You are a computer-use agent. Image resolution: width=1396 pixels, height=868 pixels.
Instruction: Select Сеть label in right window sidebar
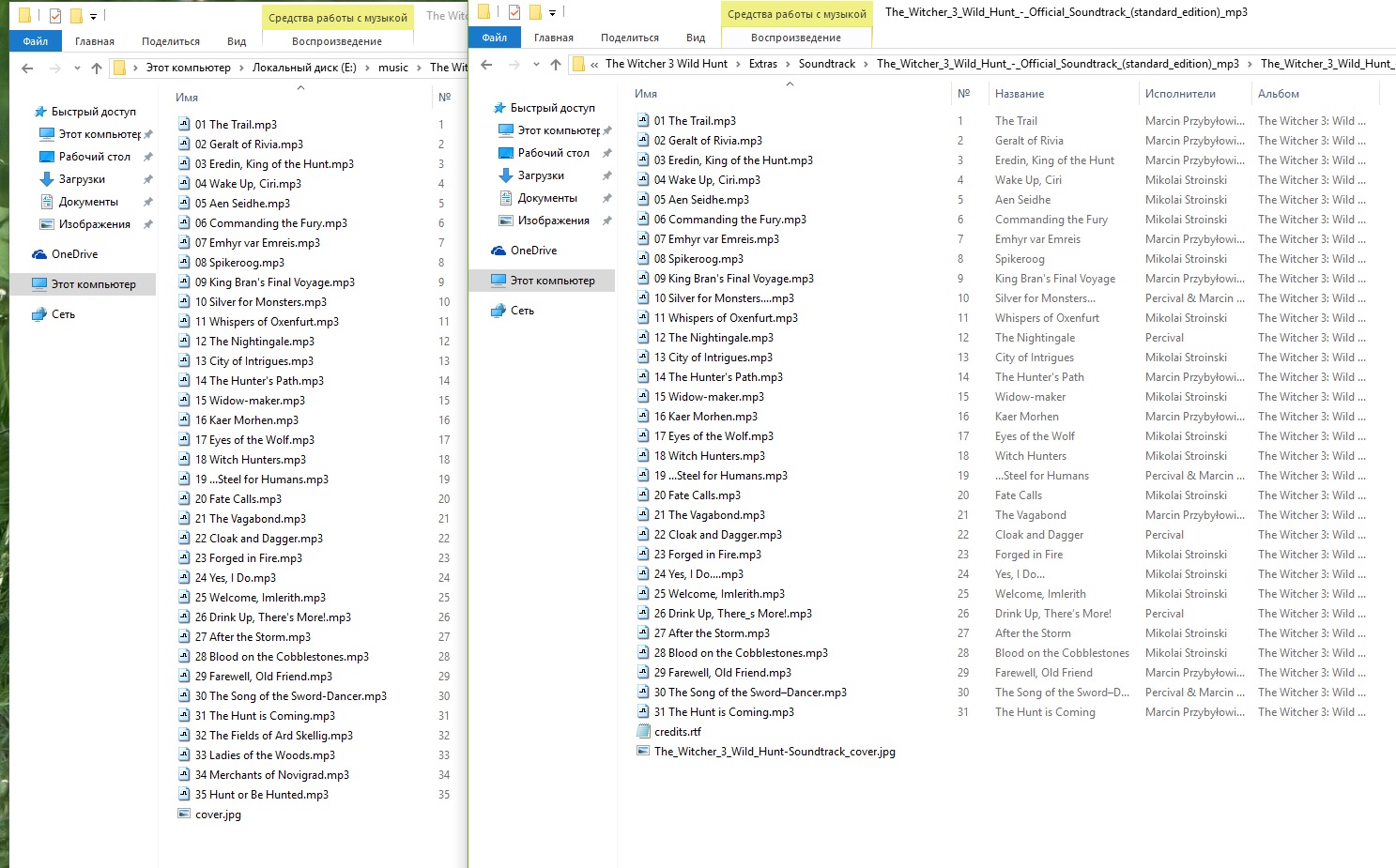point(523,311)
